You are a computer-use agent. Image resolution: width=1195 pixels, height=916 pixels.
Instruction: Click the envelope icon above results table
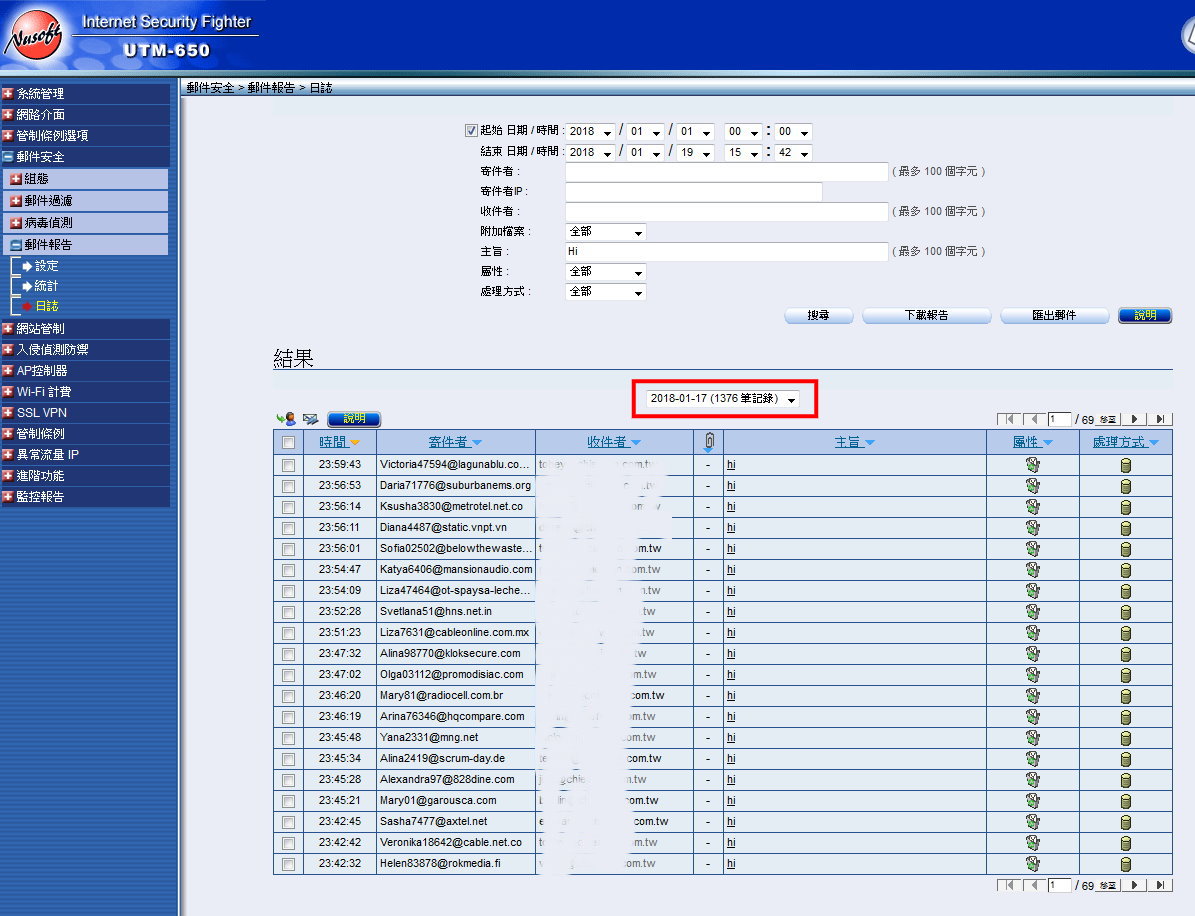(x=310, y=419)
